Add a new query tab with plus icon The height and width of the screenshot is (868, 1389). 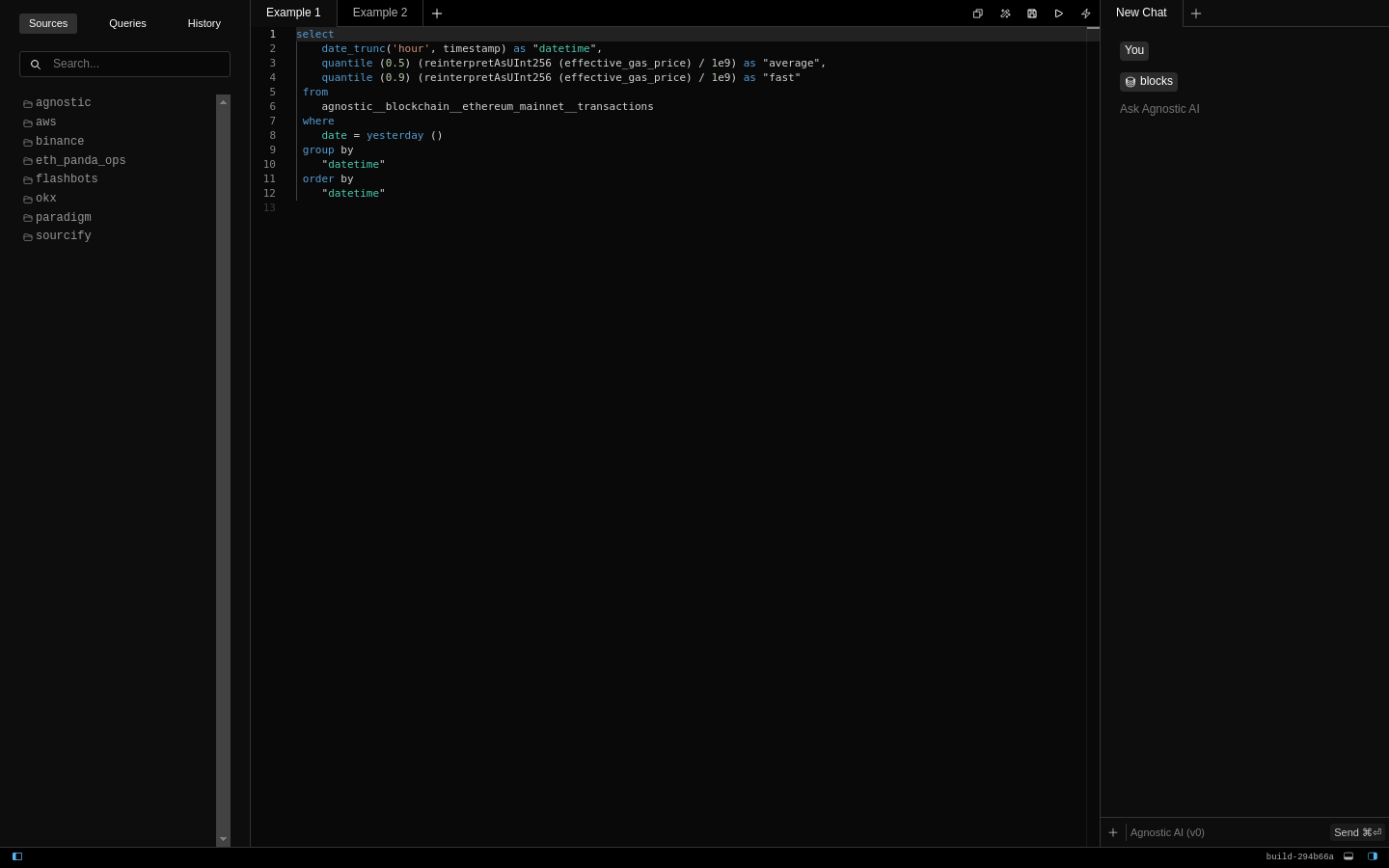tap(437, 14)
